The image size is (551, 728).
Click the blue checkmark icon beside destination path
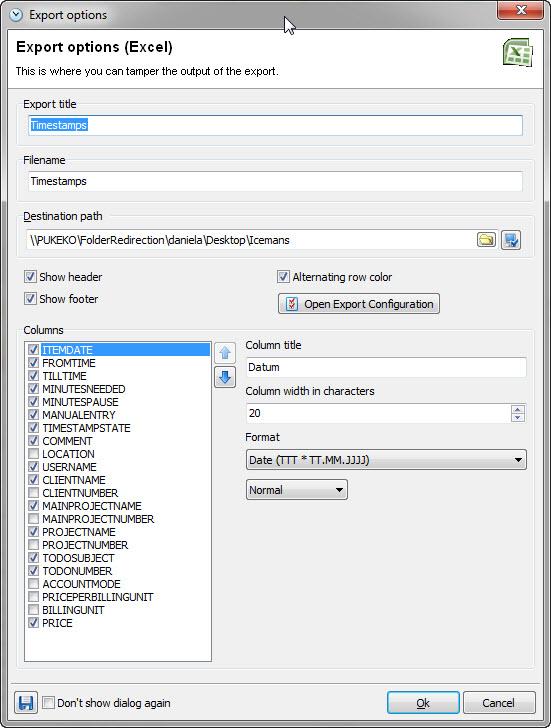tap(511, 240)
